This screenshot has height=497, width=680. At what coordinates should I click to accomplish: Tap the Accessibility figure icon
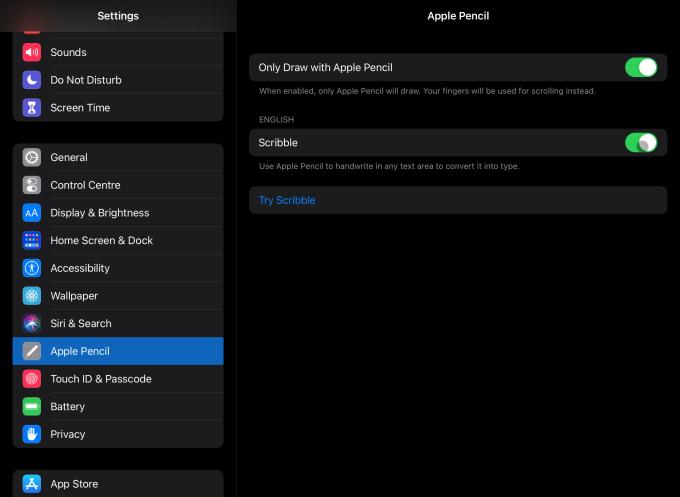tap(32, 268)
